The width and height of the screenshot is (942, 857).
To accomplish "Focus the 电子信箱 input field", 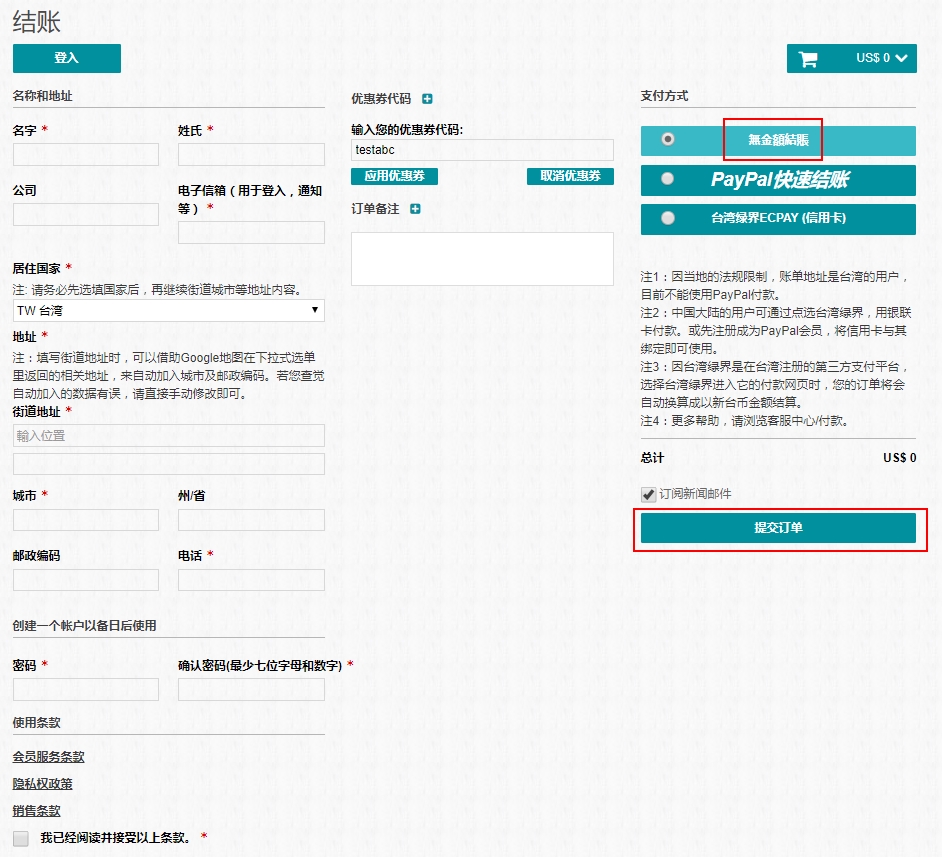I will pos(251,232).
